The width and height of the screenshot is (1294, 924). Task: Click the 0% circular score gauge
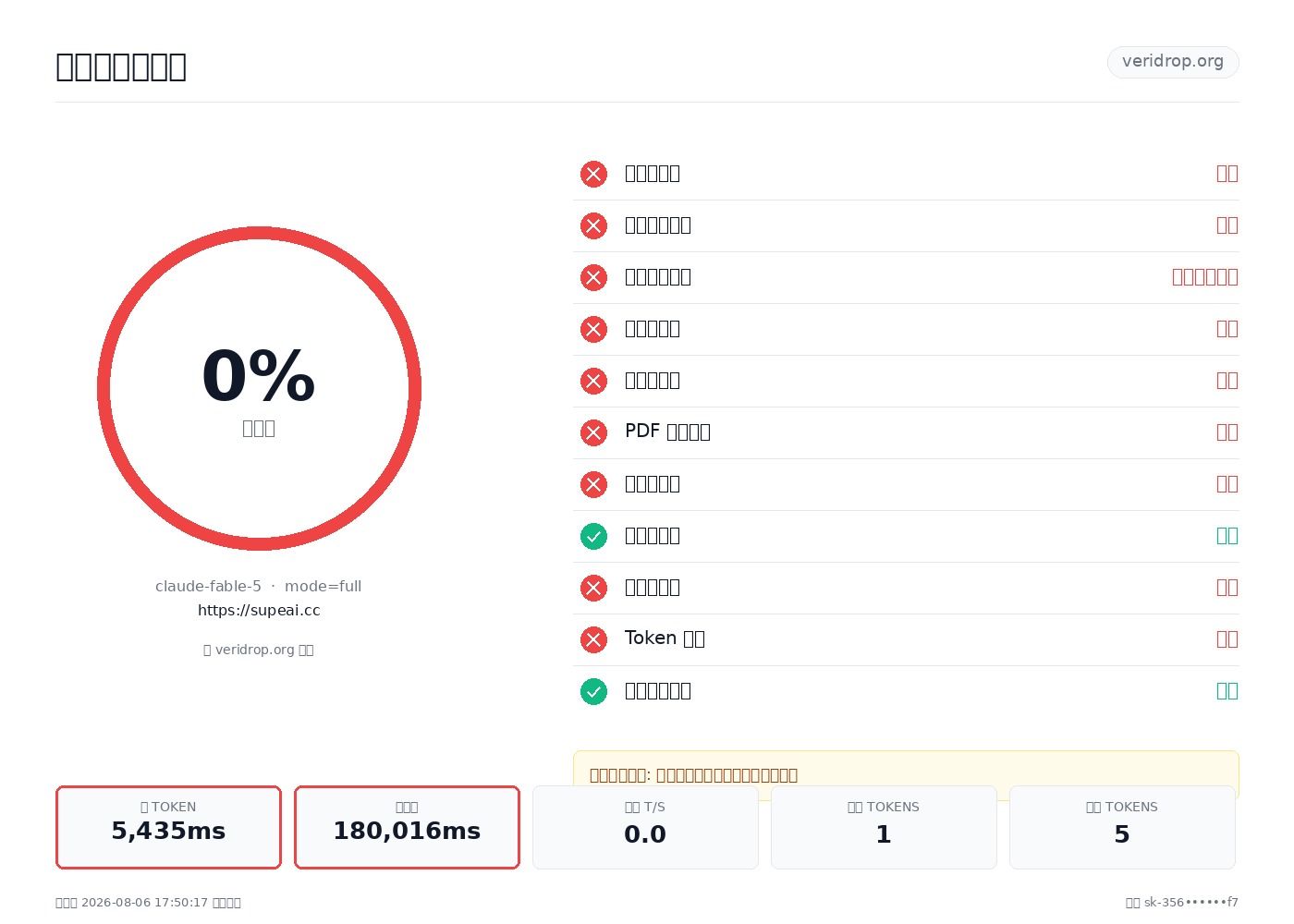259,388
